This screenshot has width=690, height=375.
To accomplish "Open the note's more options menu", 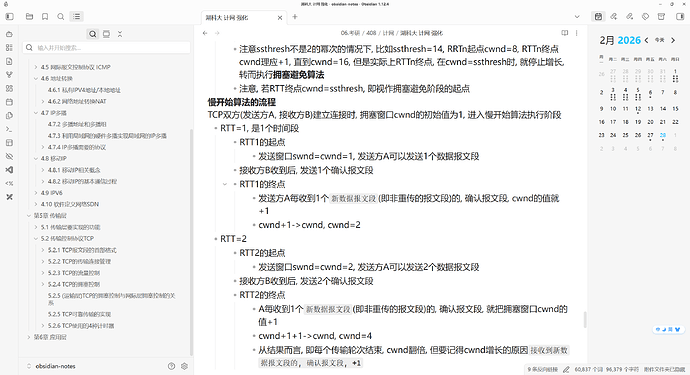I will 576,33.
